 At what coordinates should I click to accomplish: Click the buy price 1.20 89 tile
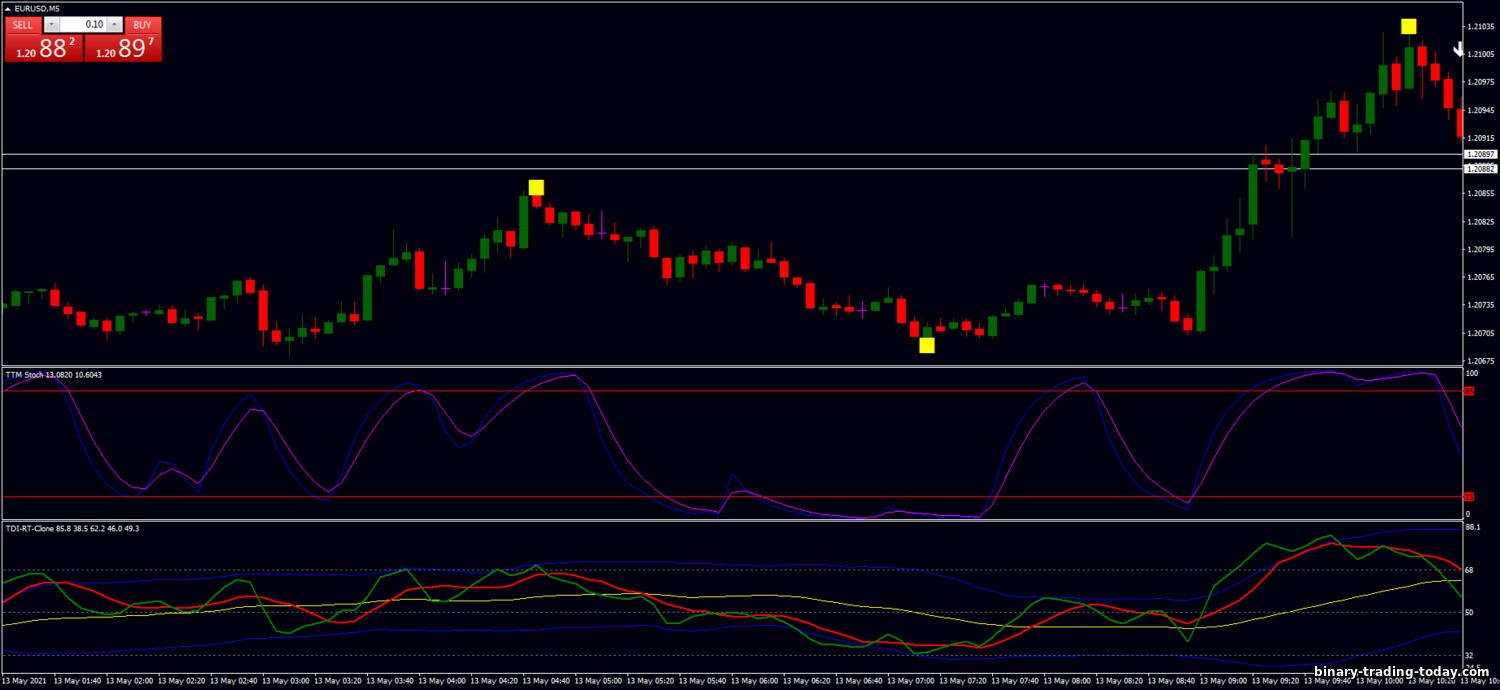pos(123,47)
